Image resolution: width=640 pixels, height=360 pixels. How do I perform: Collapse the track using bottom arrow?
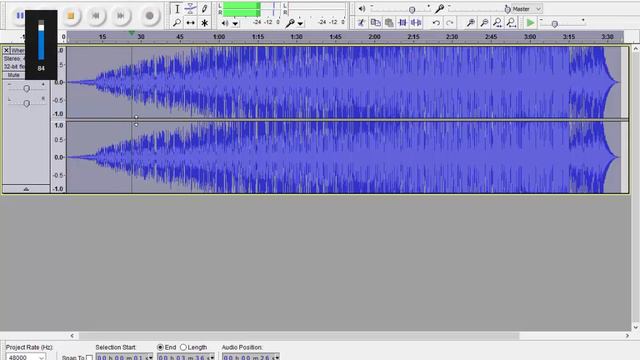point(26,189)
